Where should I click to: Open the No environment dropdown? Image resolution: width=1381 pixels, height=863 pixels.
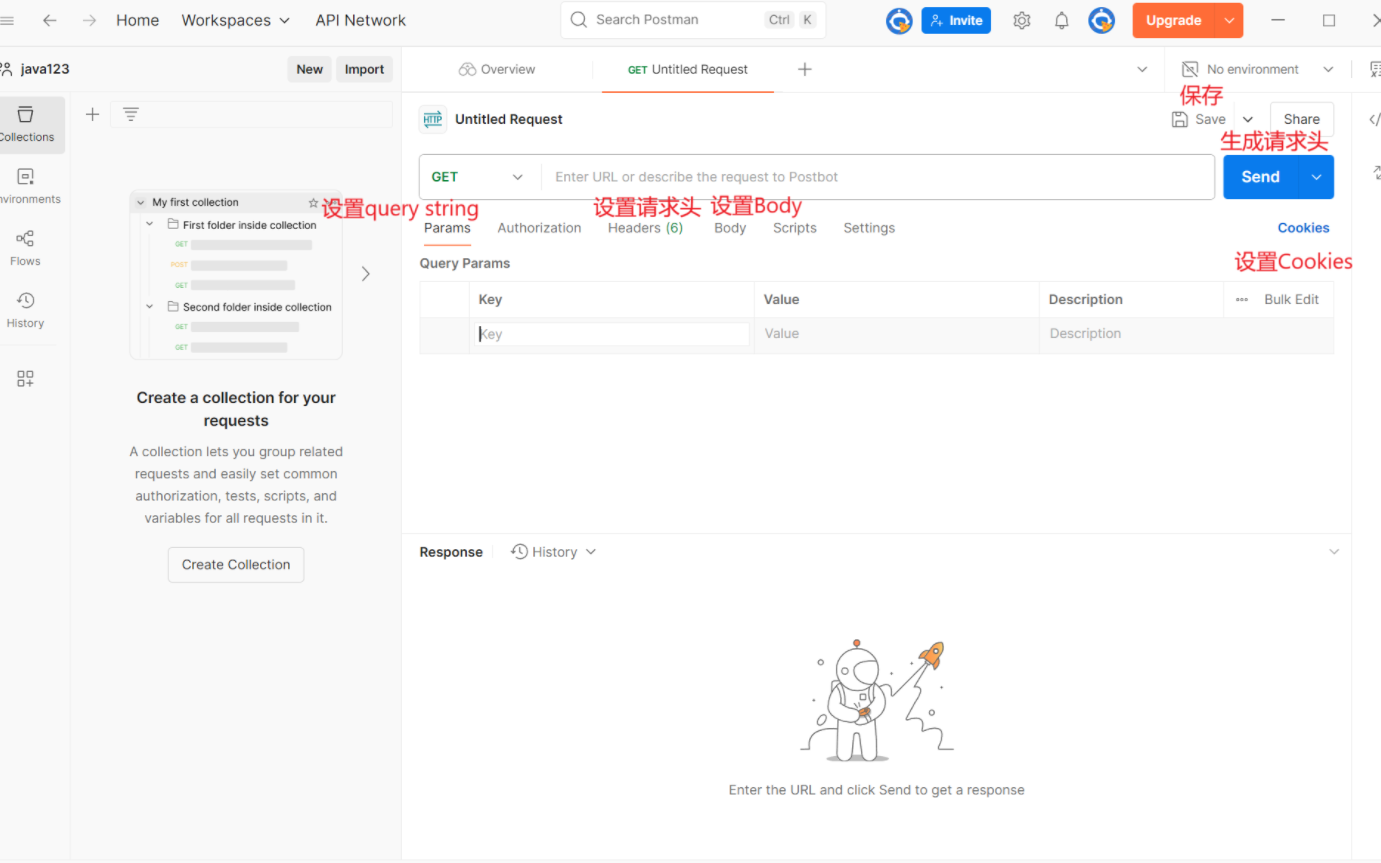1258,69
